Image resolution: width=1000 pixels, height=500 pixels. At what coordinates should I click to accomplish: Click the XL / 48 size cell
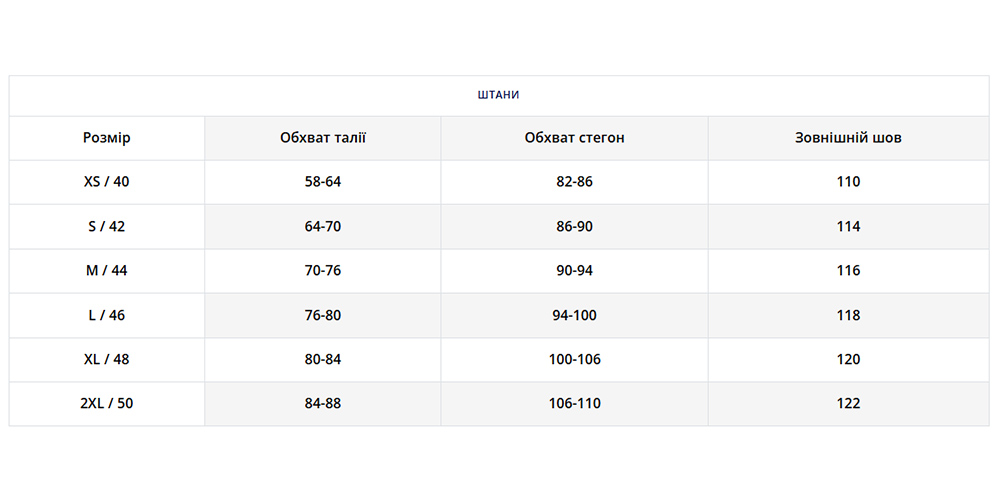[x=107, y=359]
